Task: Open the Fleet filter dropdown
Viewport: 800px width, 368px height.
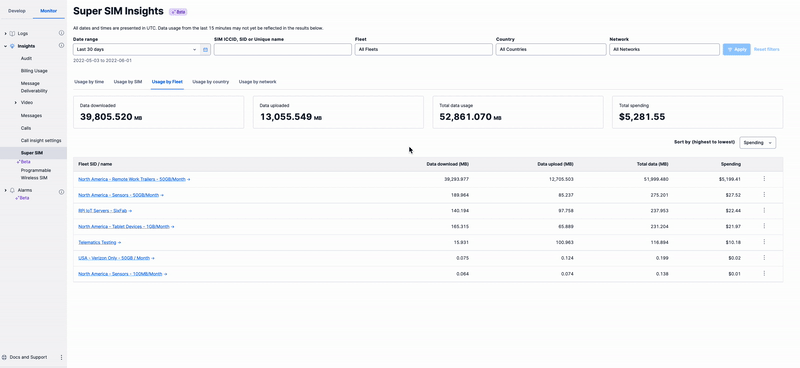Action: coord(423,50)
